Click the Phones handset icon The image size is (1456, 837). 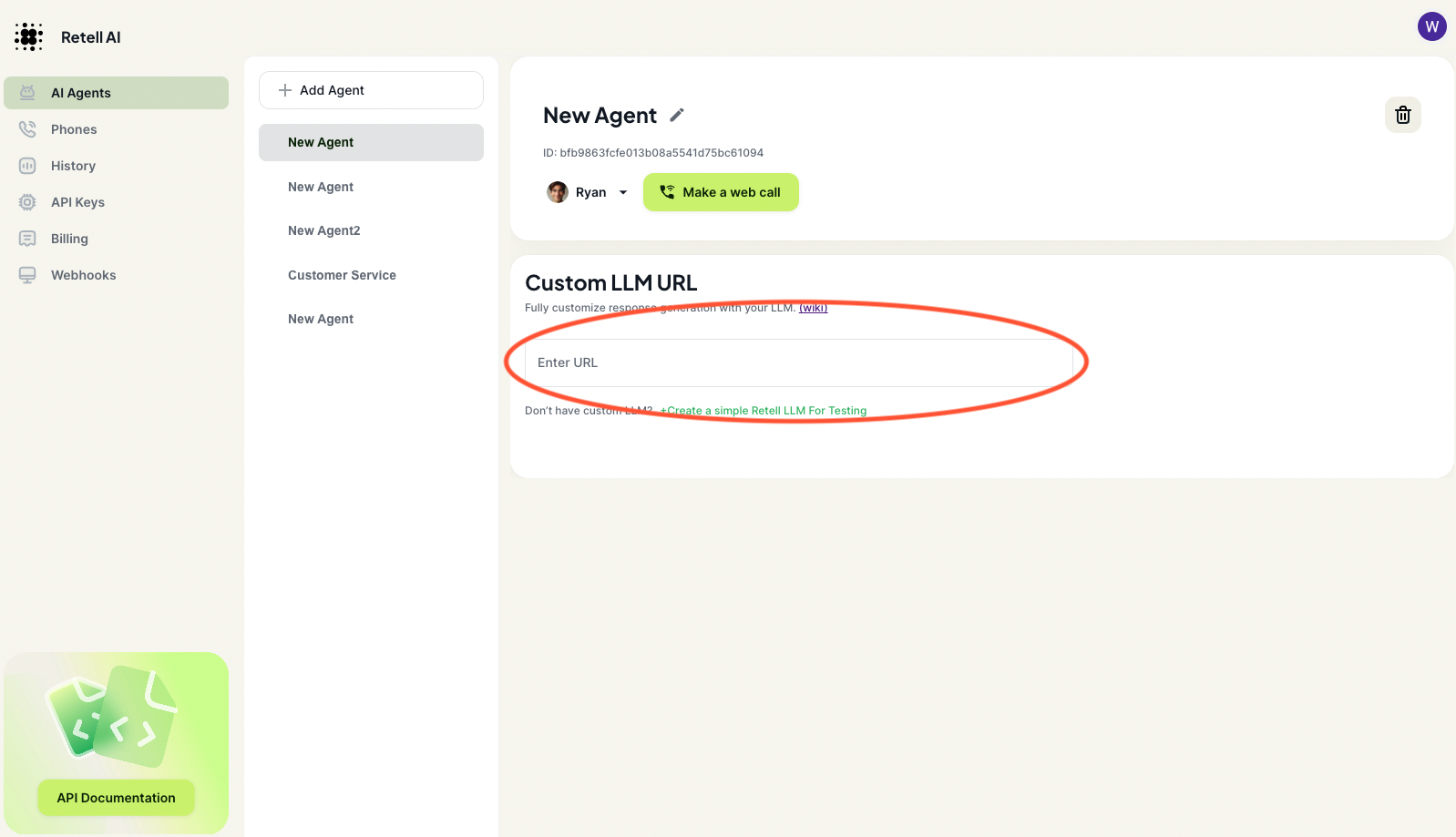pyautogui.click(x=27, y=129)
